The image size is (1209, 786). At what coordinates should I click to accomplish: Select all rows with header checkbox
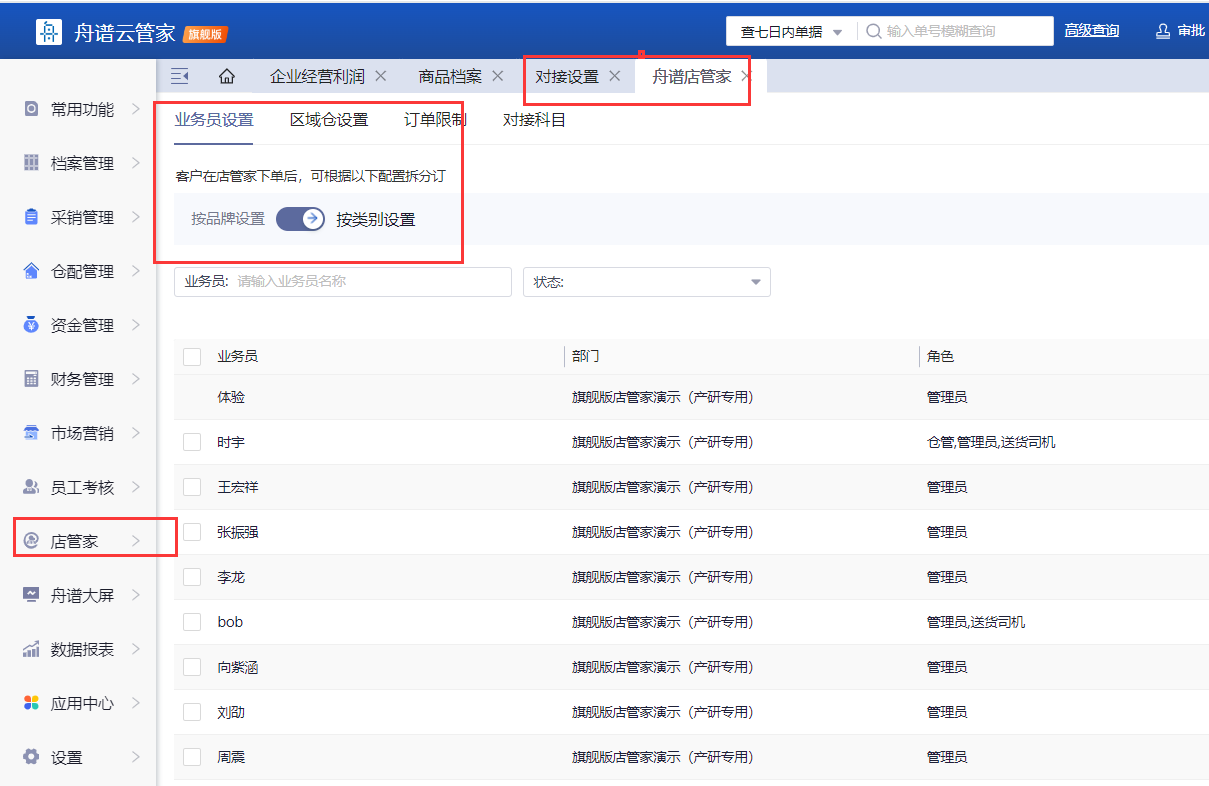[x=192, y=357]
